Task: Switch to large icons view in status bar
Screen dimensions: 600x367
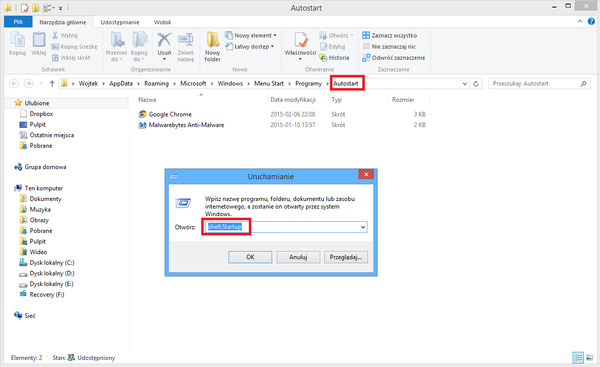Action: 590,358
